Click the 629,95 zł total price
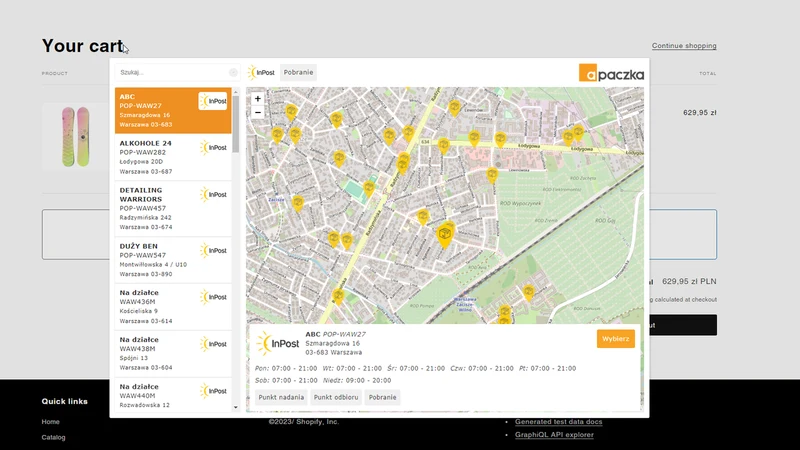The width and height of the screenshot is (800, 450). point(700,113)
